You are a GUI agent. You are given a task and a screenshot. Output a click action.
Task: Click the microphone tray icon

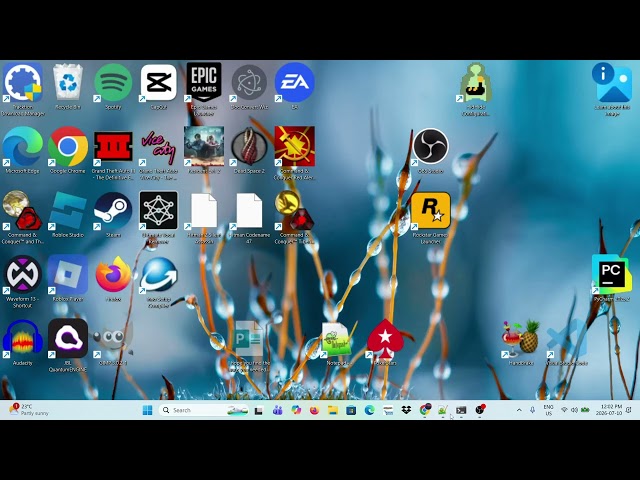coord(532,410)
